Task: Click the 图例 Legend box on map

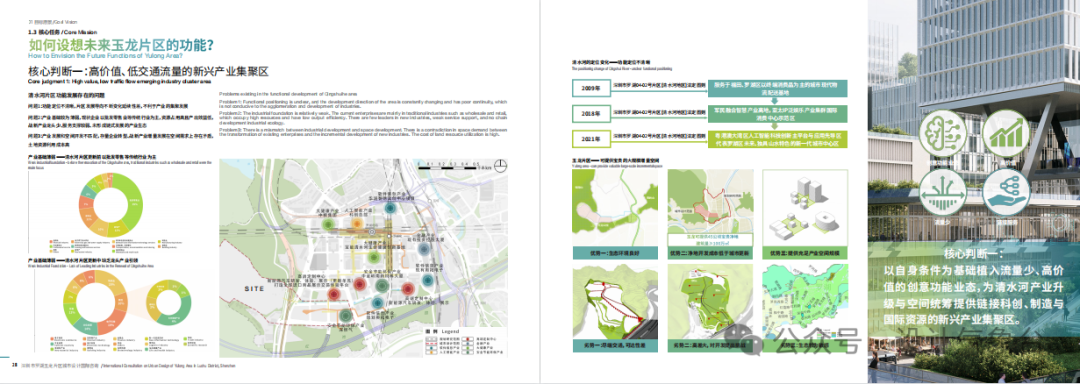Action: (463, 342)
